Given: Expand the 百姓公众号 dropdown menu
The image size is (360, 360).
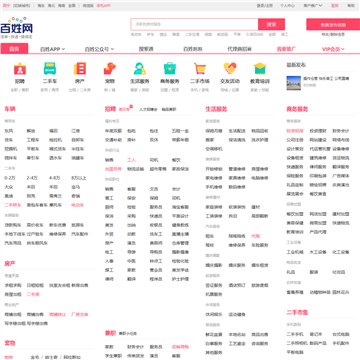Looking at the screenshot, I should point(99,49).
